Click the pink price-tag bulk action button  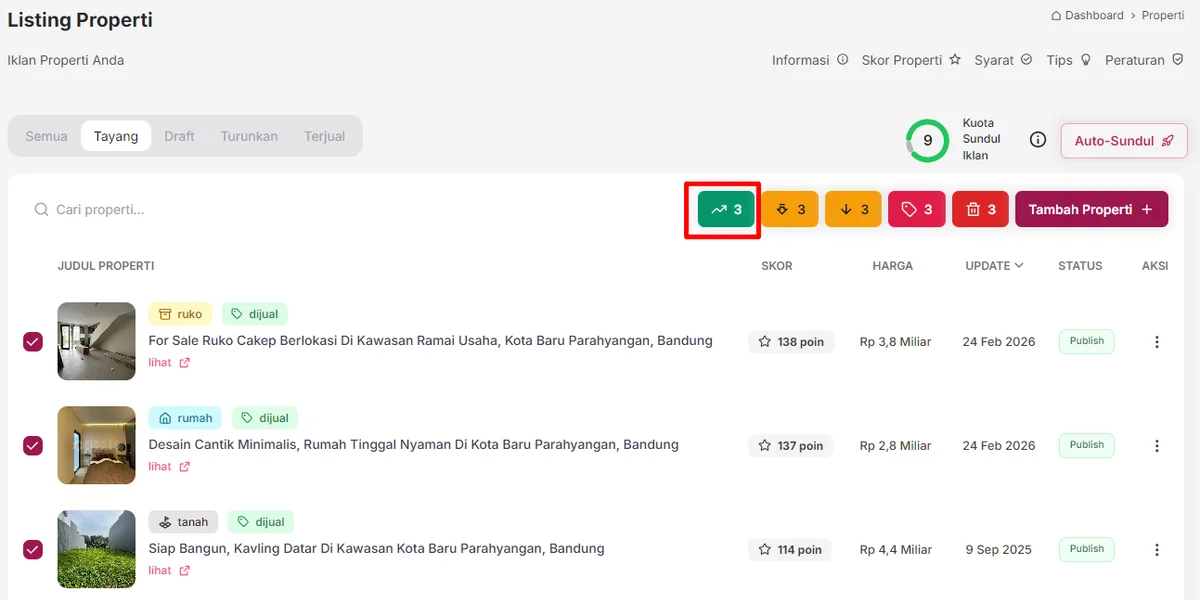[x=916, y=210]
